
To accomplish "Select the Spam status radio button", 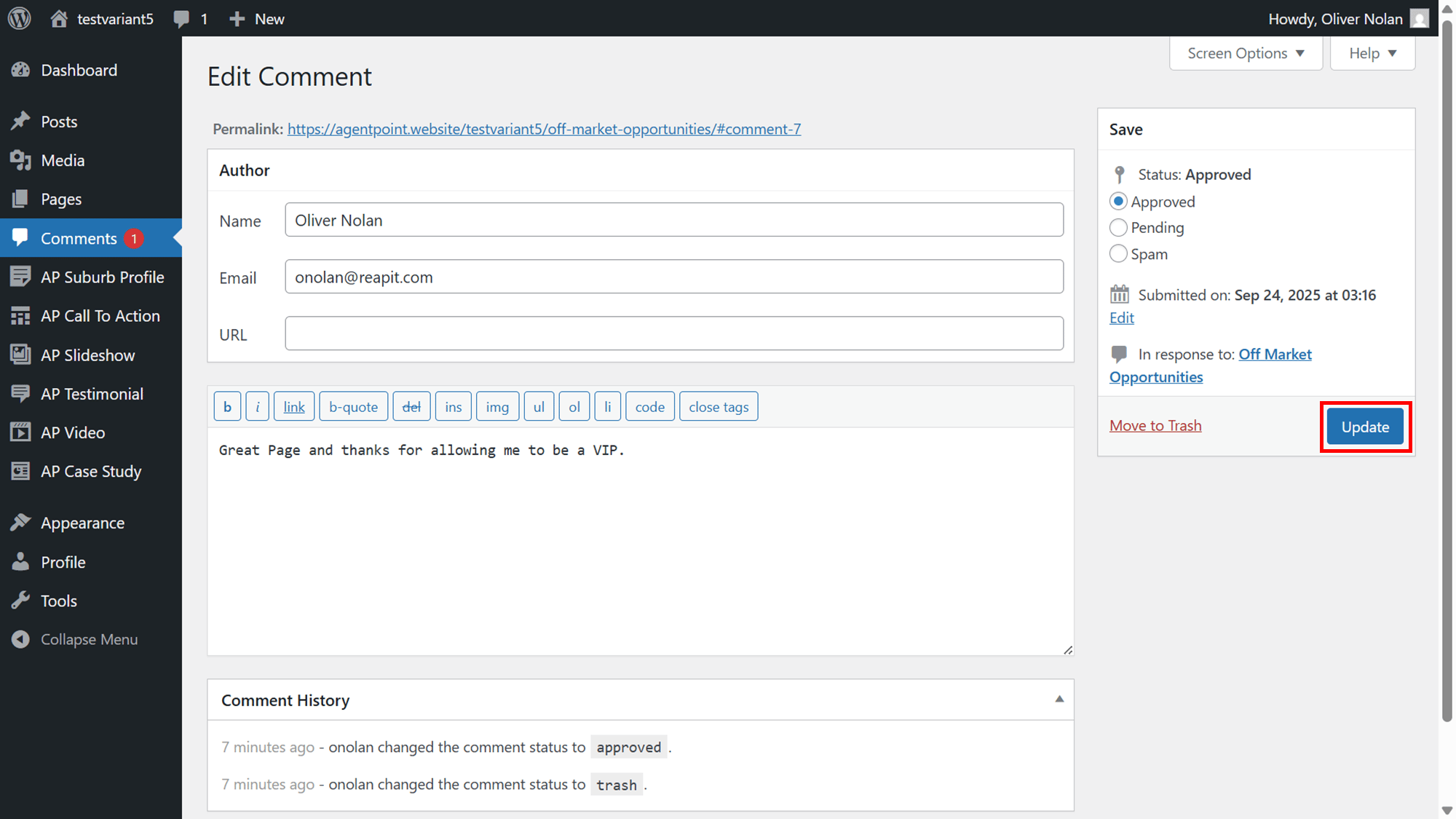I will pyautogui.click(x=1118, y=254).
